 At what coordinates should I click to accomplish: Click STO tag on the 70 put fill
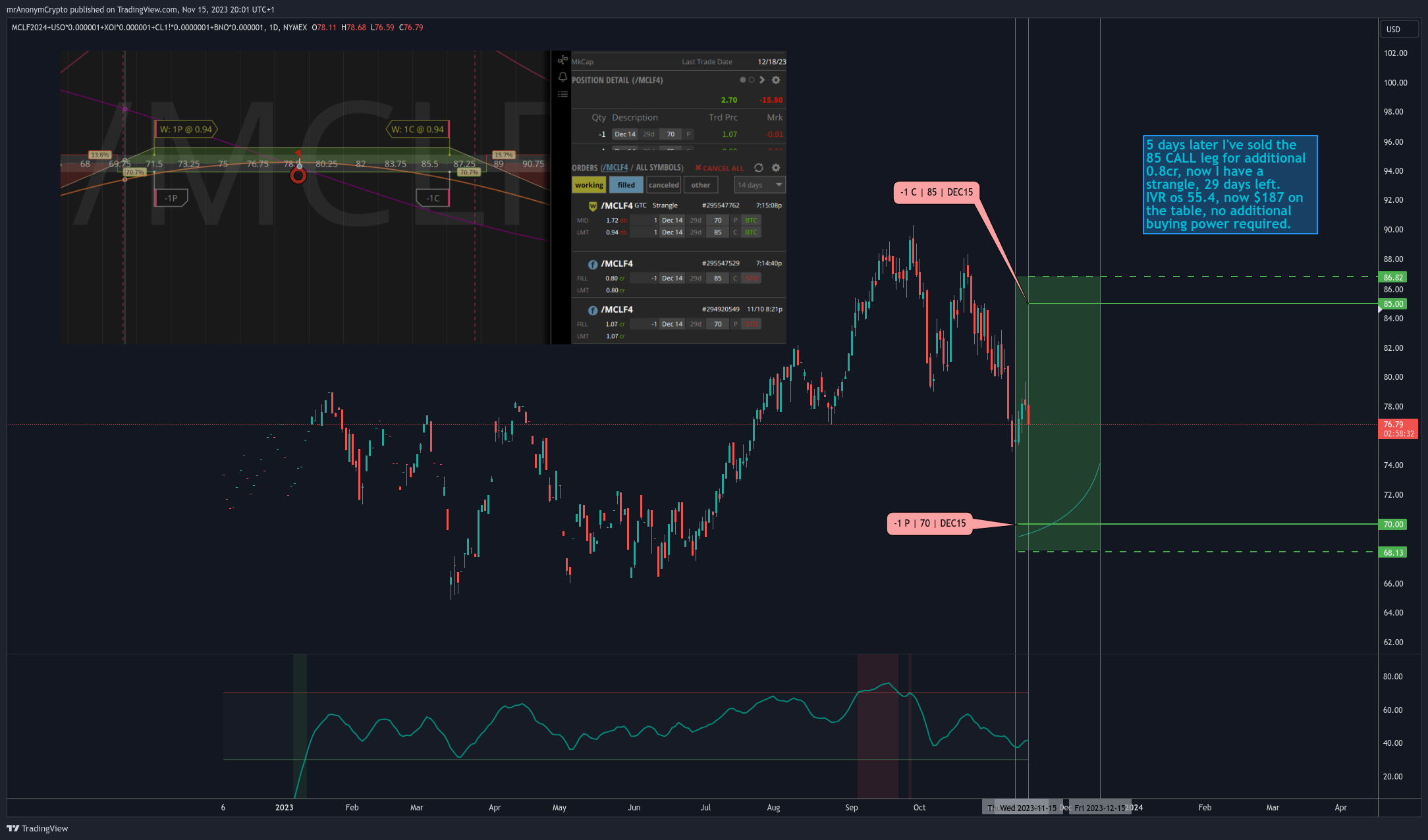[x=751, y=324]
